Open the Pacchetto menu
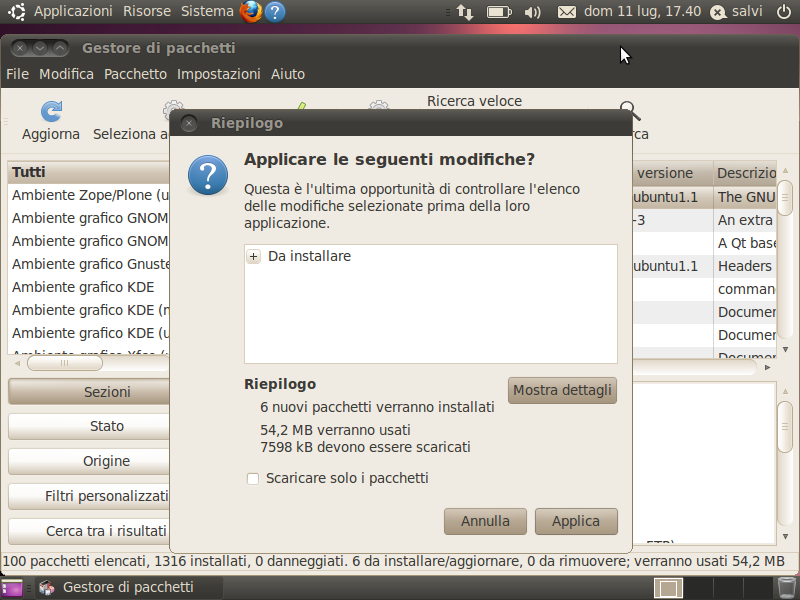800x600 pixels. coord(135,74)
